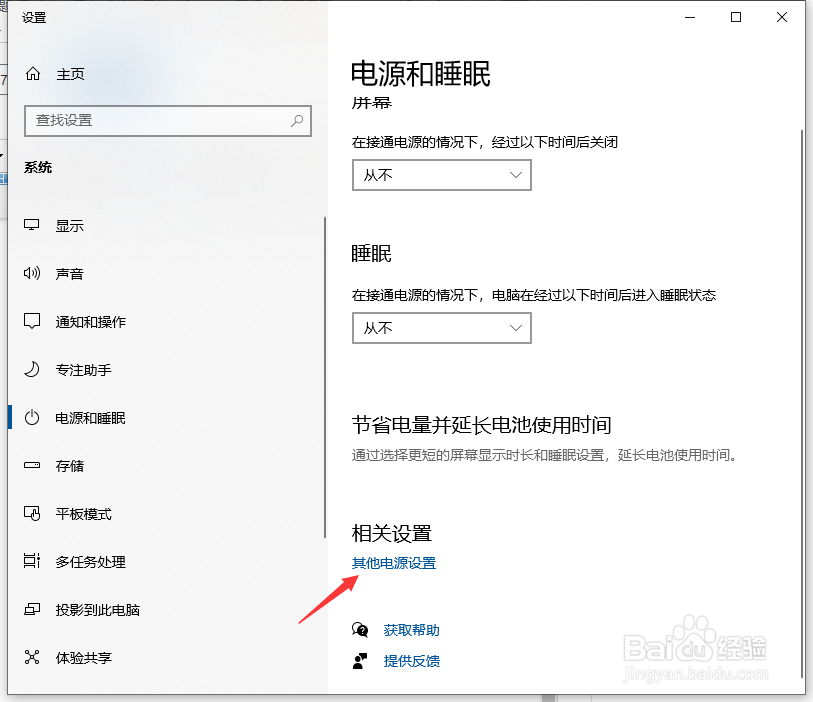The width and height of the screenshot is (813, 702).
Task: Focus the 查找设置 search field
Action: (167, 121)
